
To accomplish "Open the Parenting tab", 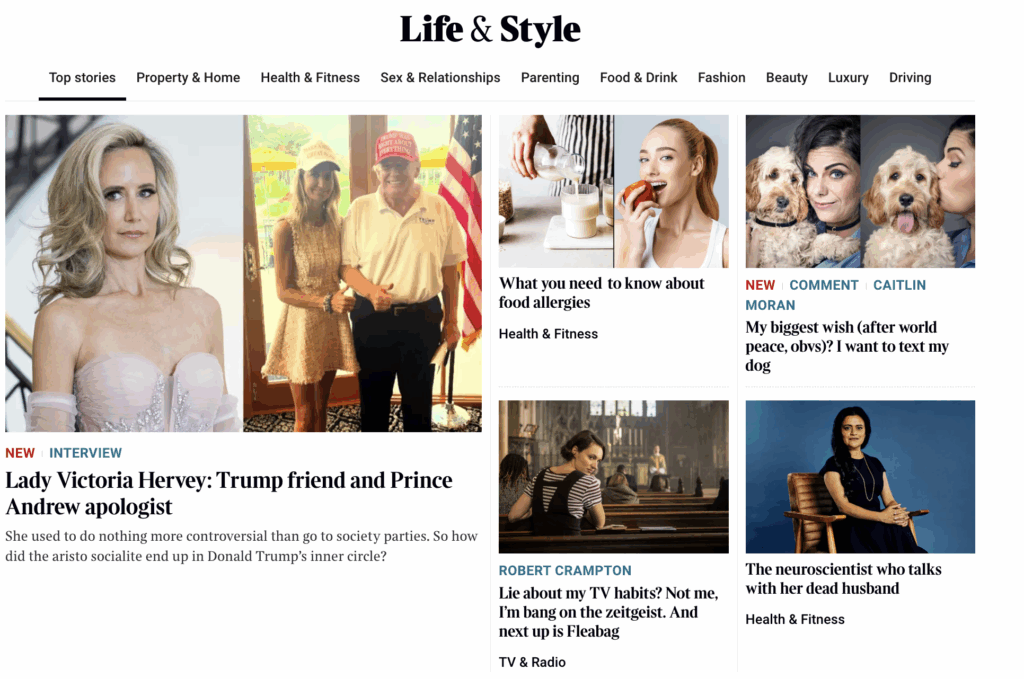I will coord(550,78).
